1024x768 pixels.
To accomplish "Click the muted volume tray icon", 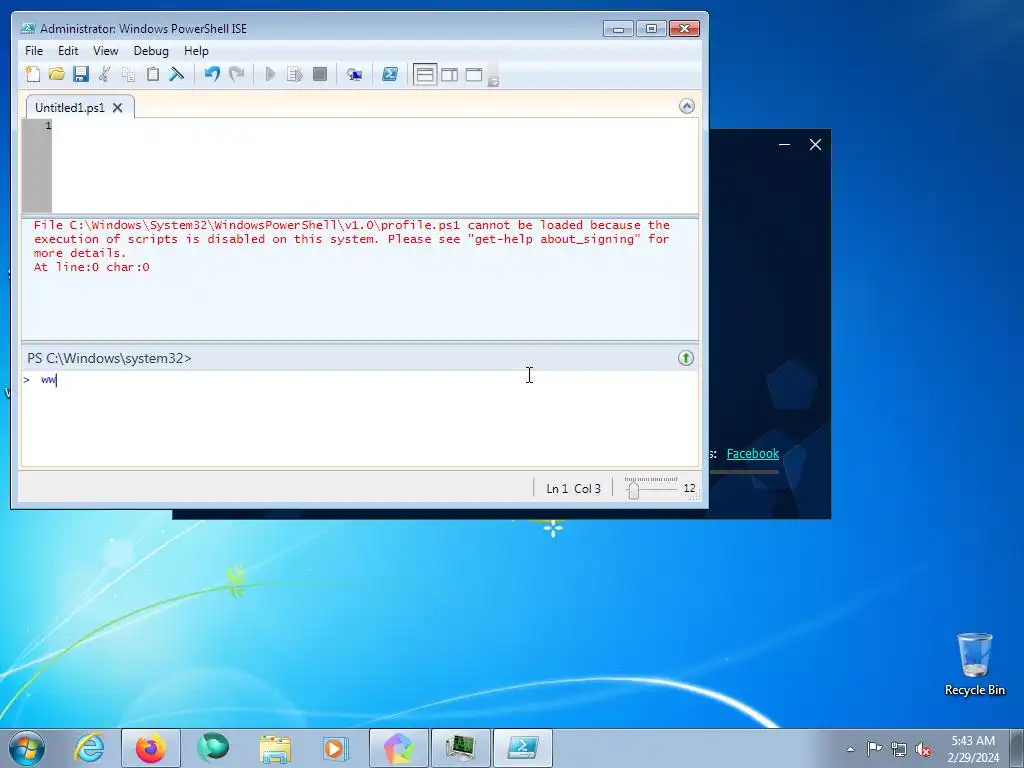I will (x=923, y=749).
